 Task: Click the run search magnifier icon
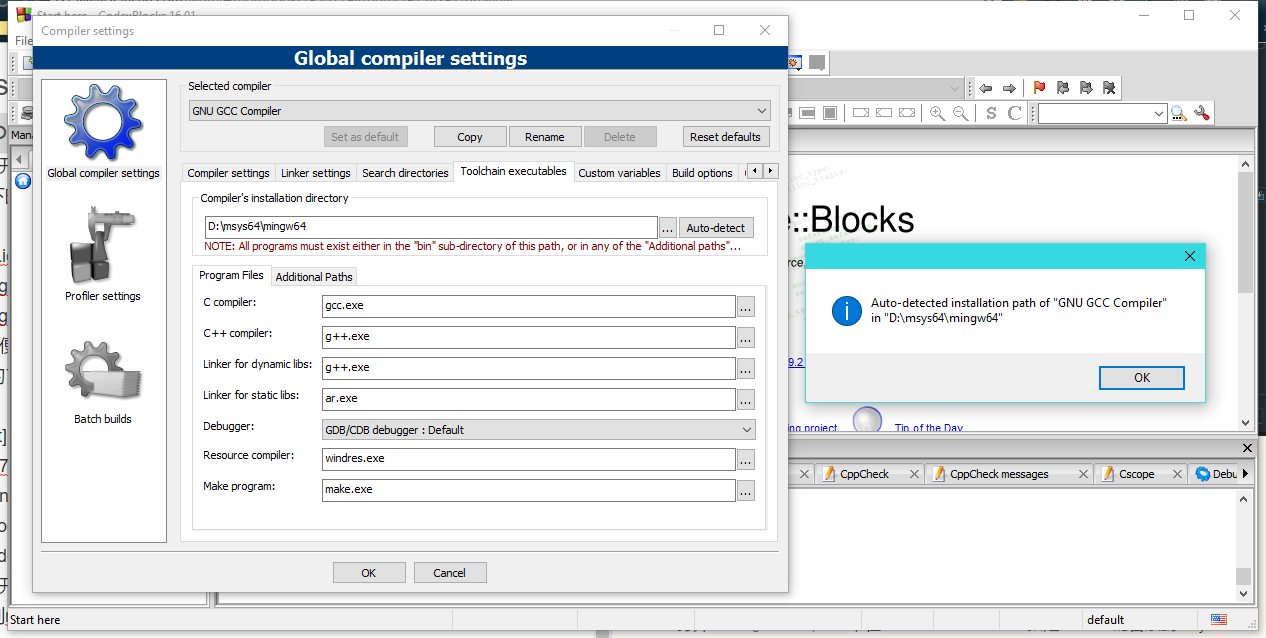coord(1178,113)
